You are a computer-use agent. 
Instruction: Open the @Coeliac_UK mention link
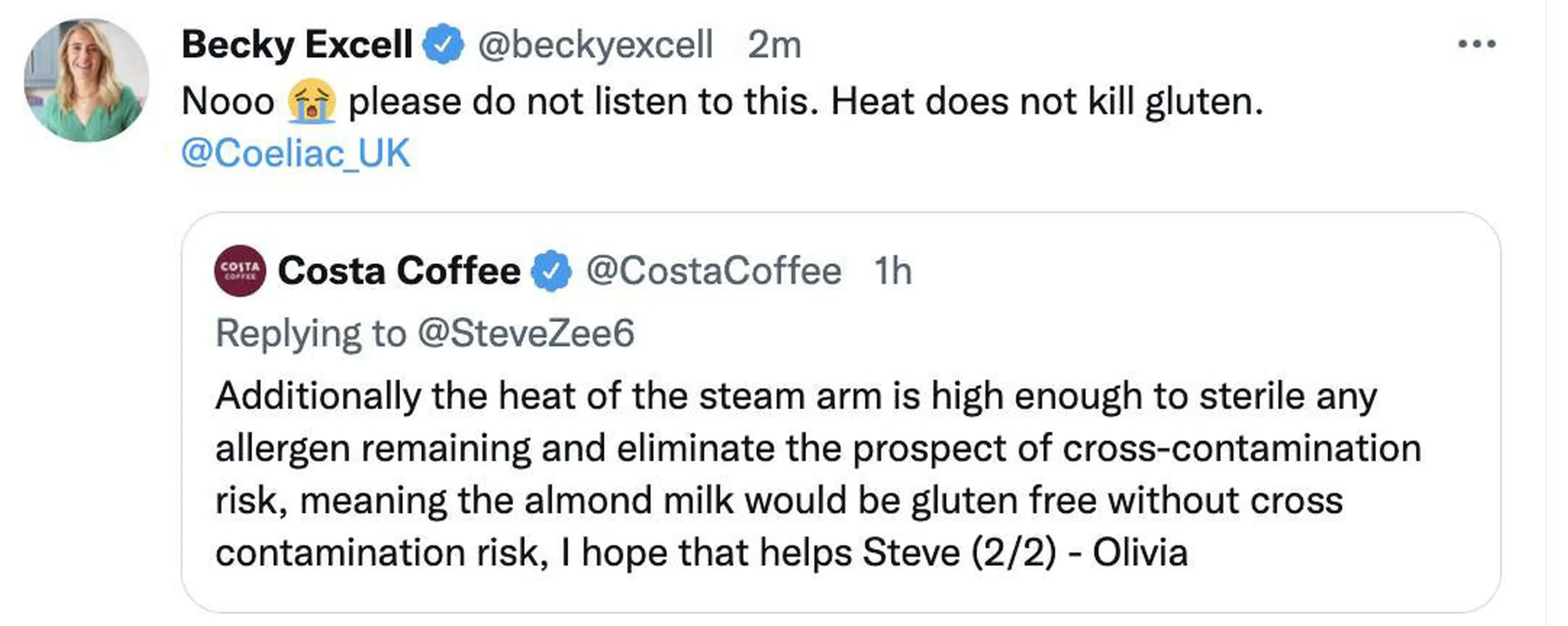[296, 153]
